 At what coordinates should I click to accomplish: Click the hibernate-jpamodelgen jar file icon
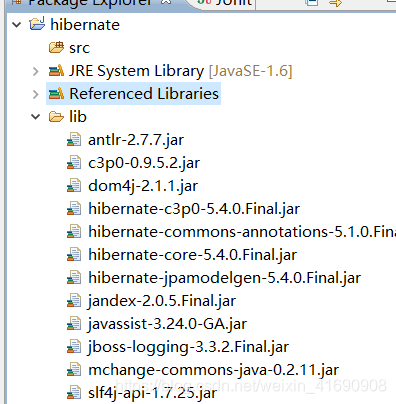tap(74, 278)
